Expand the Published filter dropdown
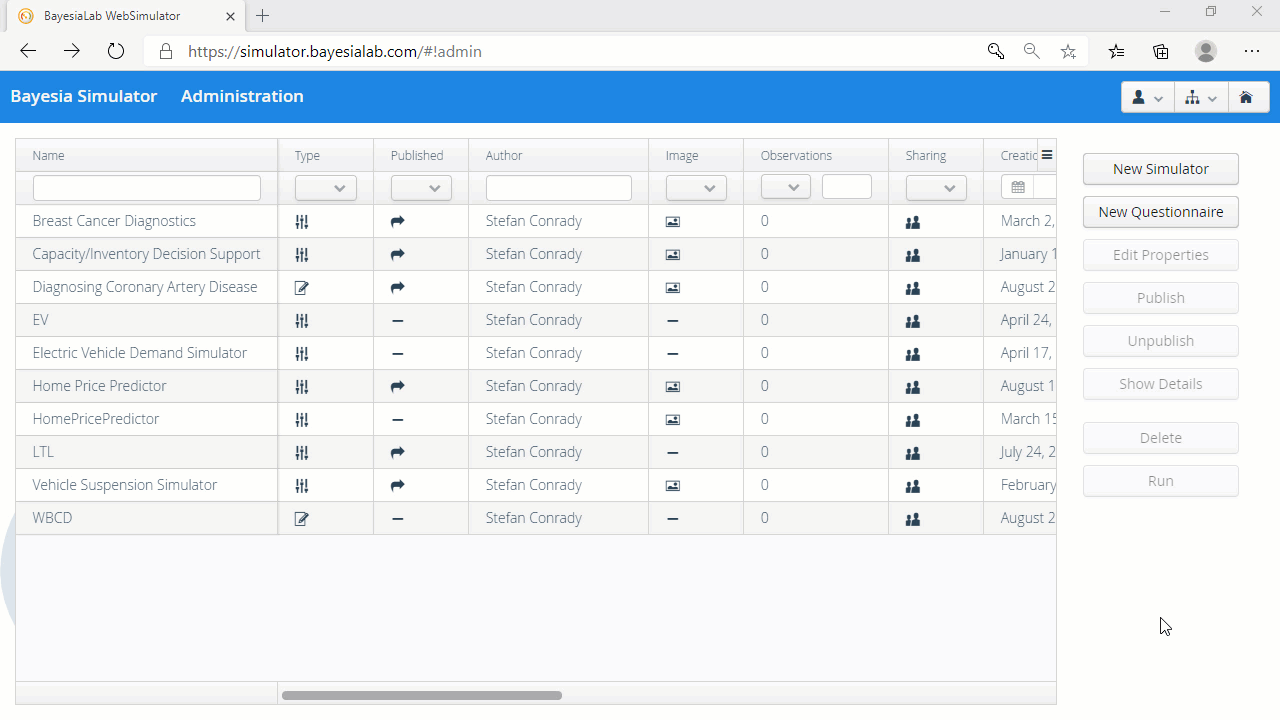Image resolution: width=1280 pixels, height=720 pixels. click(421, 188)
